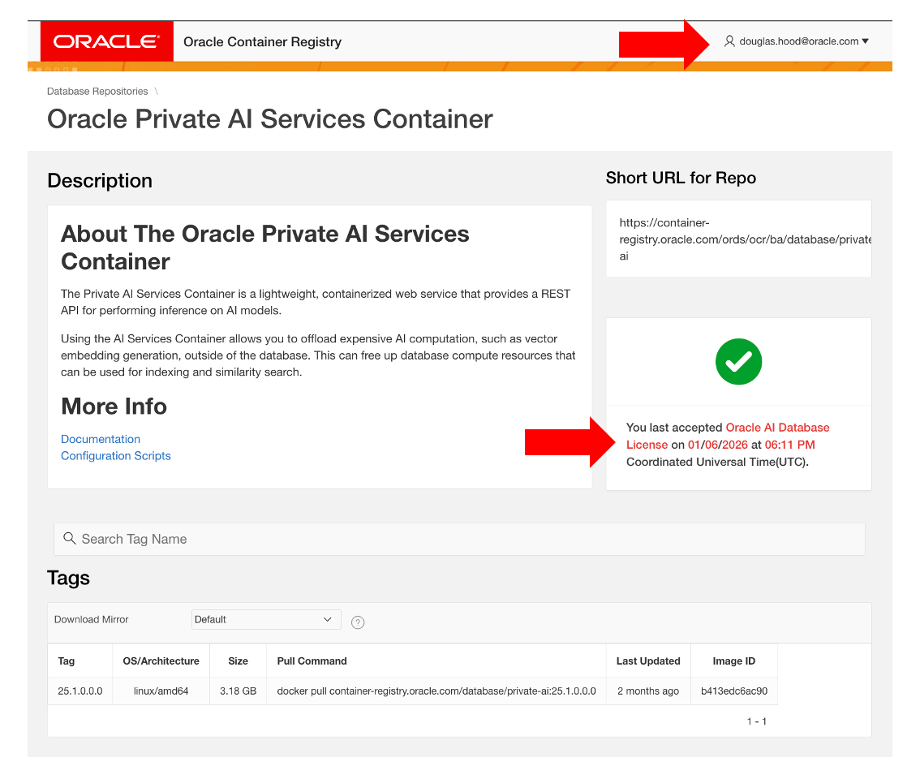Image resolution: width=920 pixels, height=780 pixels.
Task: Click the Size column header
Action: click(x=238, y=661)
